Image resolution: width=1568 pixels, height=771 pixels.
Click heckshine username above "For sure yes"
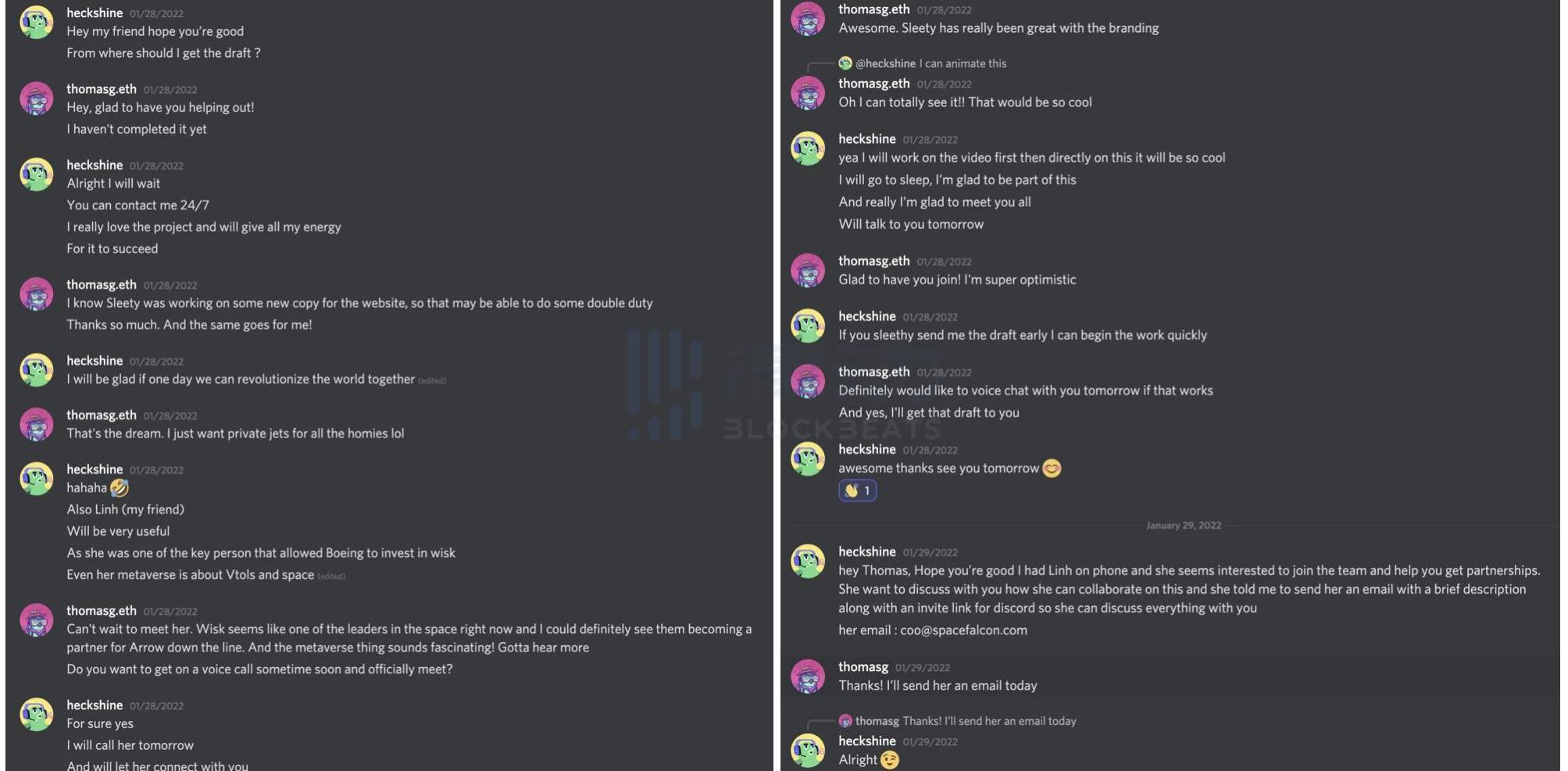95,705
